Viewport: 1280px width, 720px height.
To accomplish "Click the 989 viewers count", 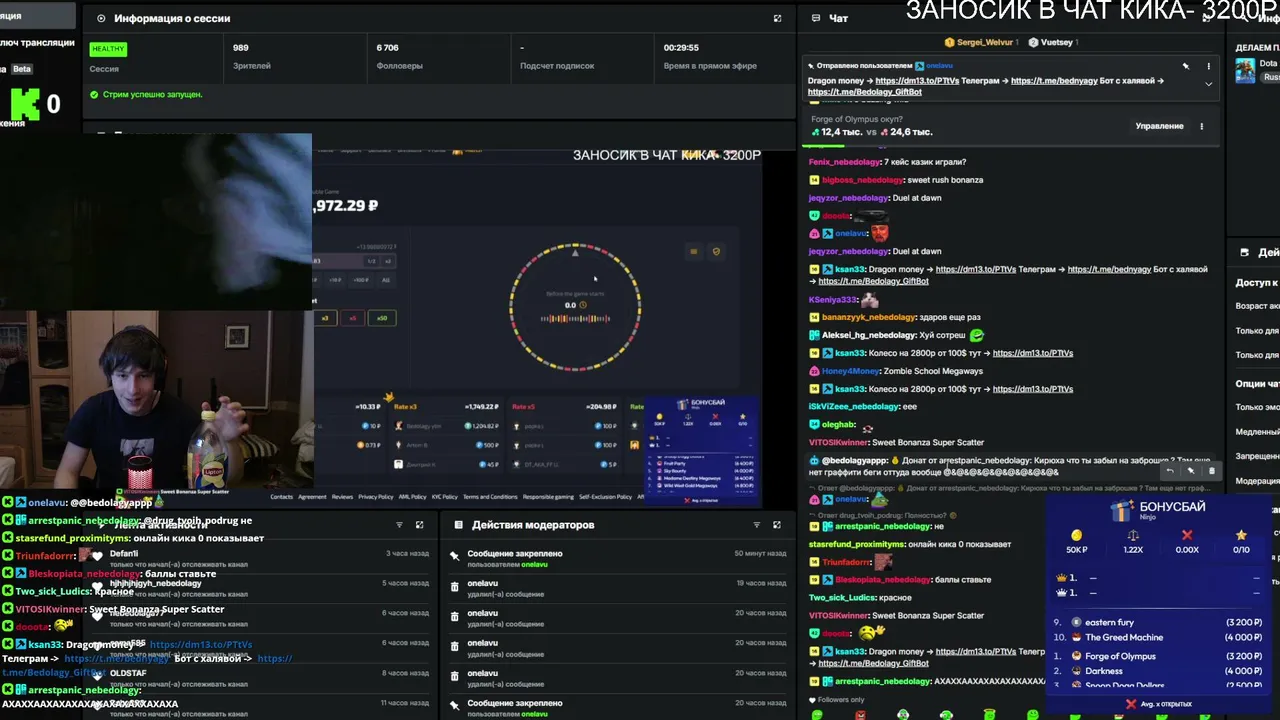I will coord(241,48).
